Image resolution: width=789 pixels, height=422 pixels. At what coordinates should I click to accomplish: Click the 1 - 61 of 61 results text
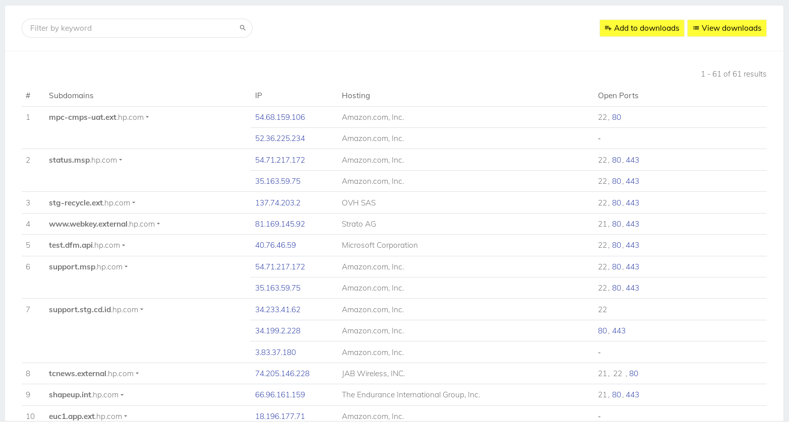coord(734,74)
